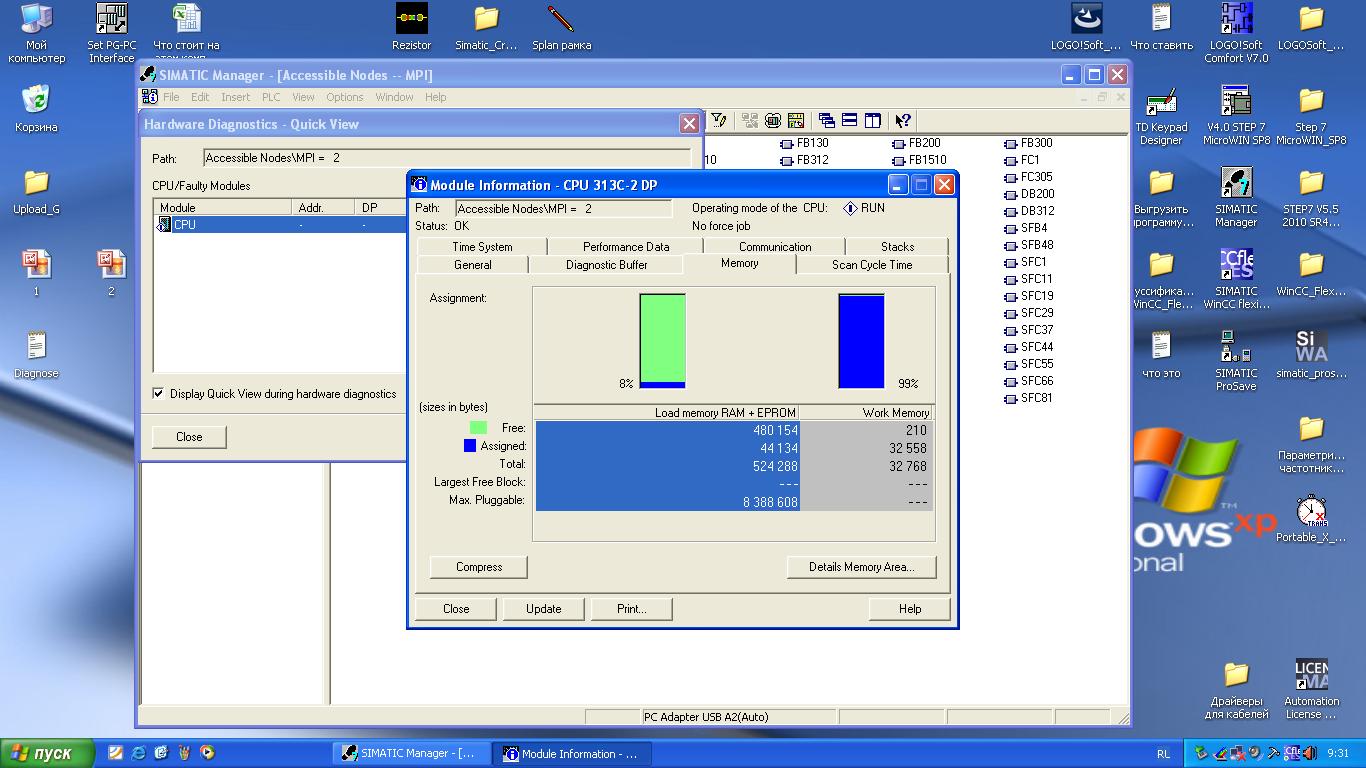Switch to the Diagnostic Buffer tab
The height and width of the screenshot is (768, 1366).
[606, 265]
